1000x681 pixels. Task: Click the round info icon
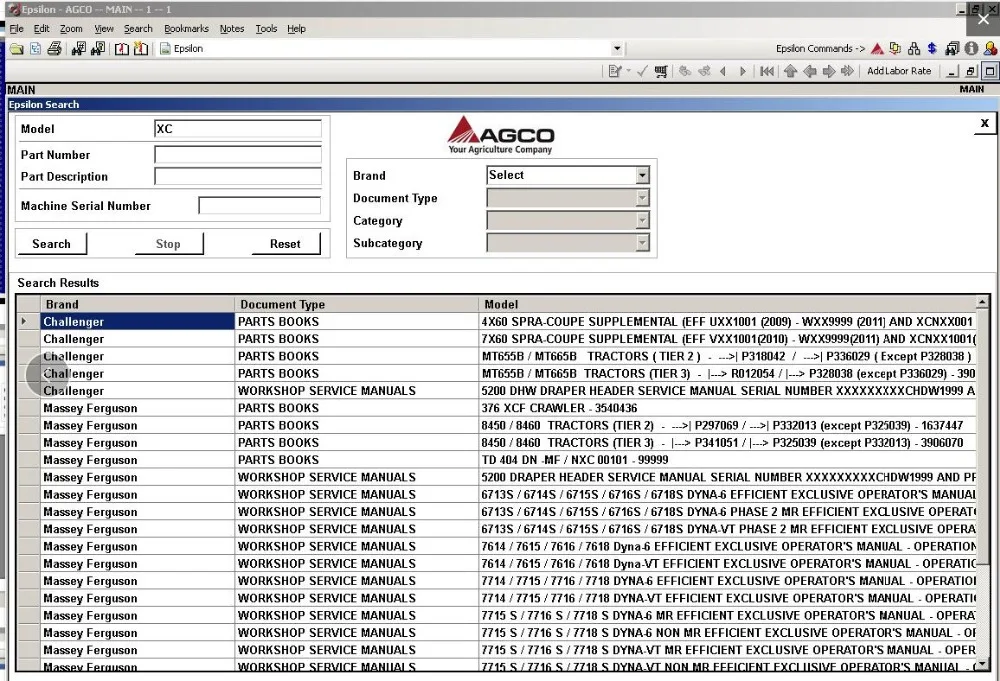coord(971,48)
